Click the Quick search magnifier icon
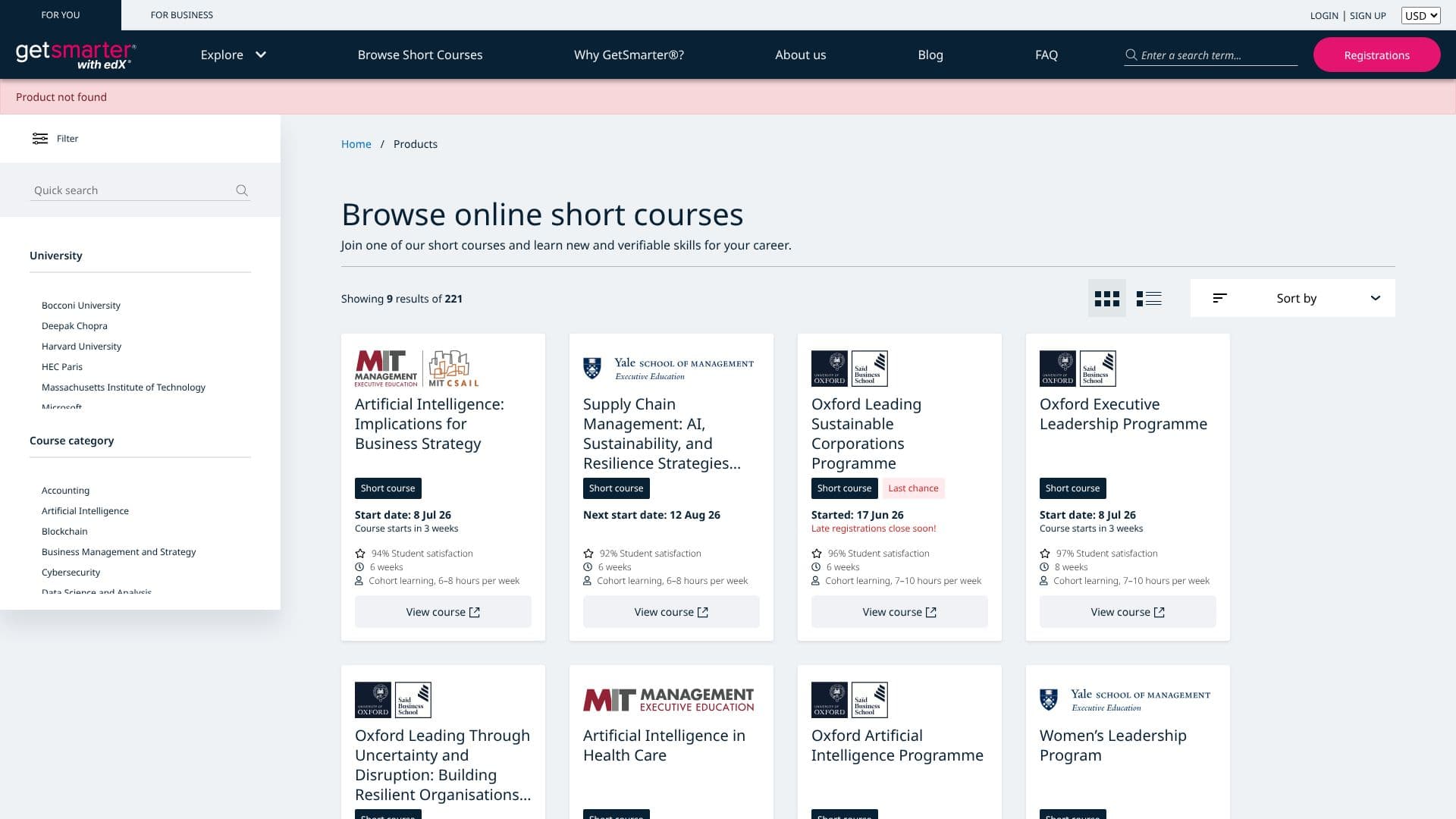 point(242,190)
